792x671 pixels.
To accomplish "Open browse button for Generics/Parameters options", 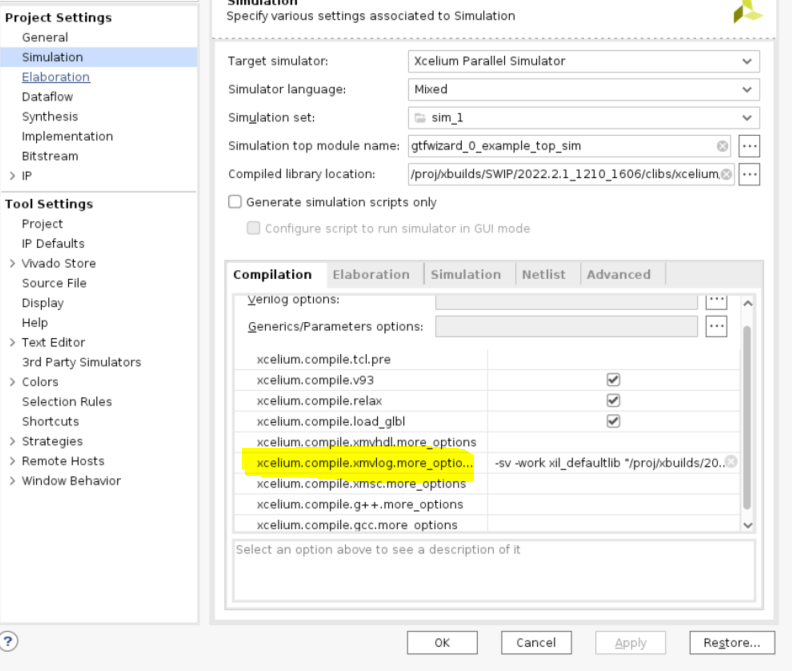I will (716, 326).
